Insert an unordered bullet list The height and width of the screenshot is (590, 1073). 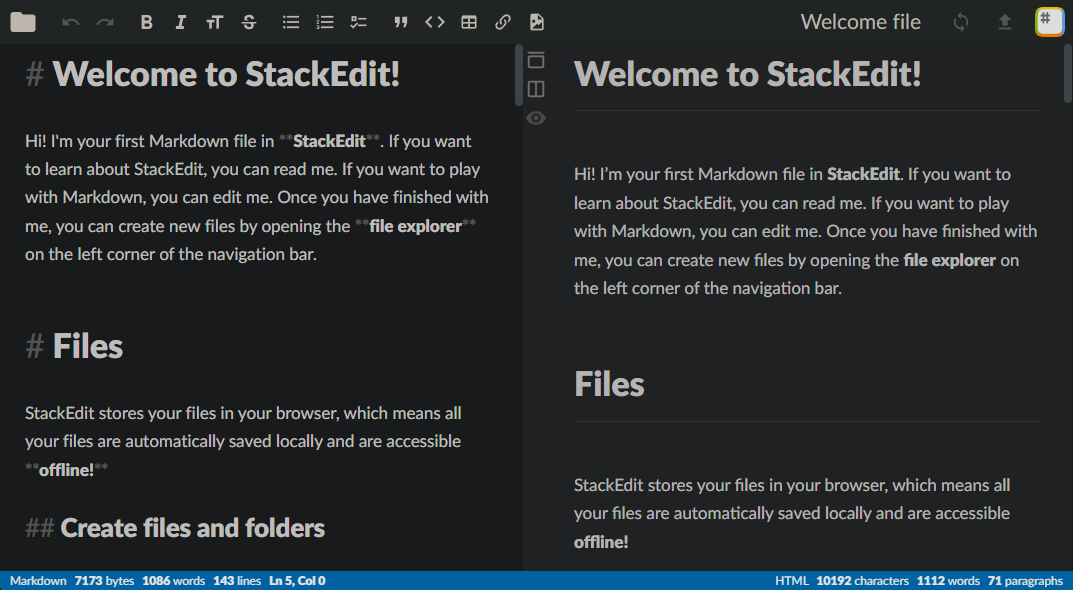click(291, 22)
